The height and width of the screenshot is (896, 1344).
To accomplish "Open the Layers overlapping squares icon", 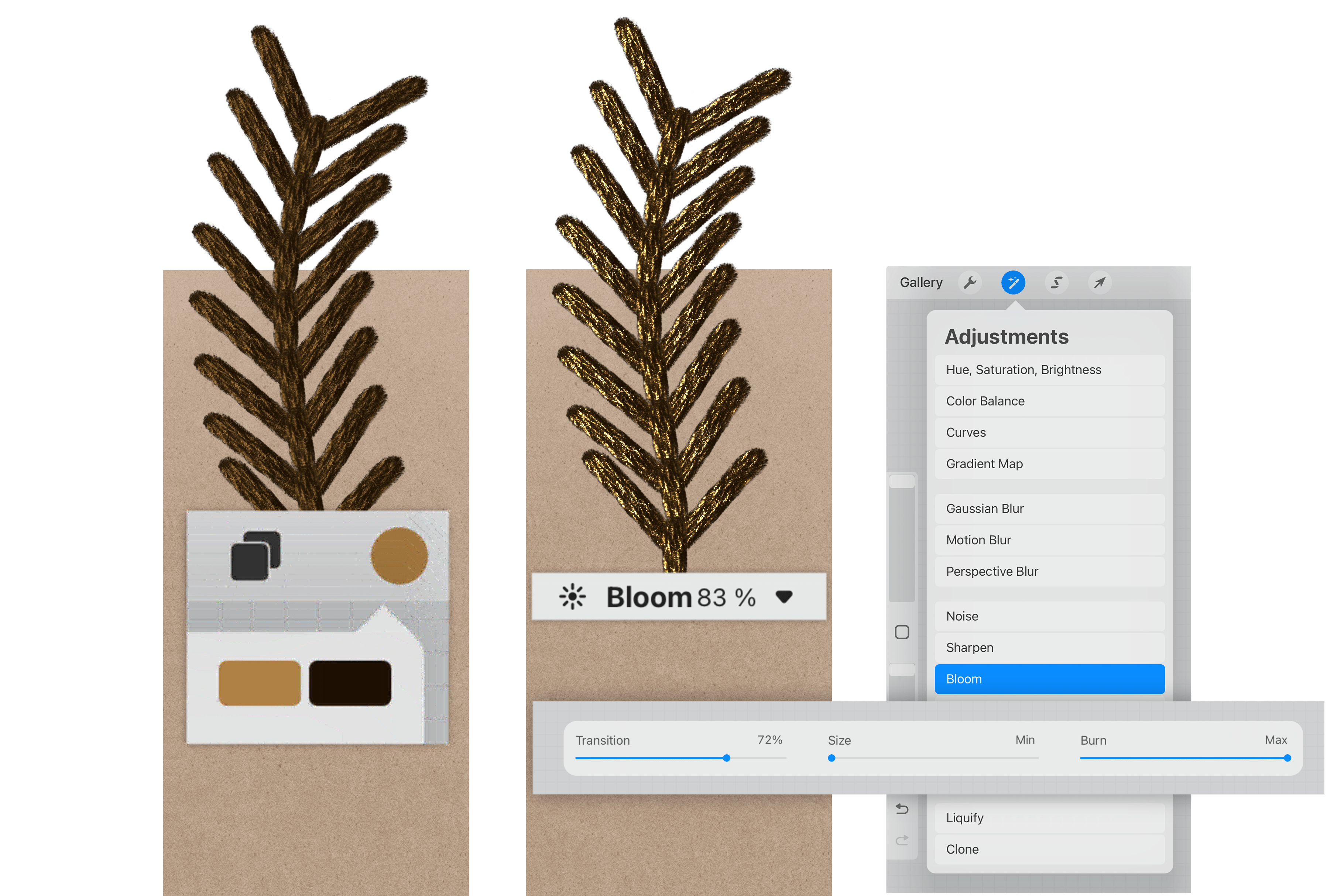I will (x=256, y=555).
